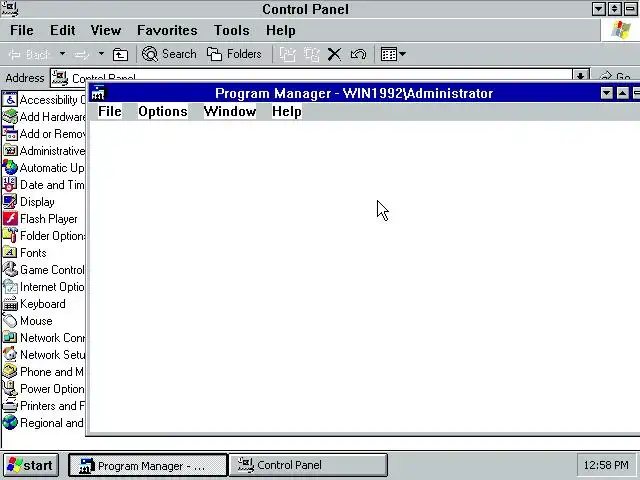Click the Move To toolbar icon
The image size is (640, 480).
pos(287,54)
